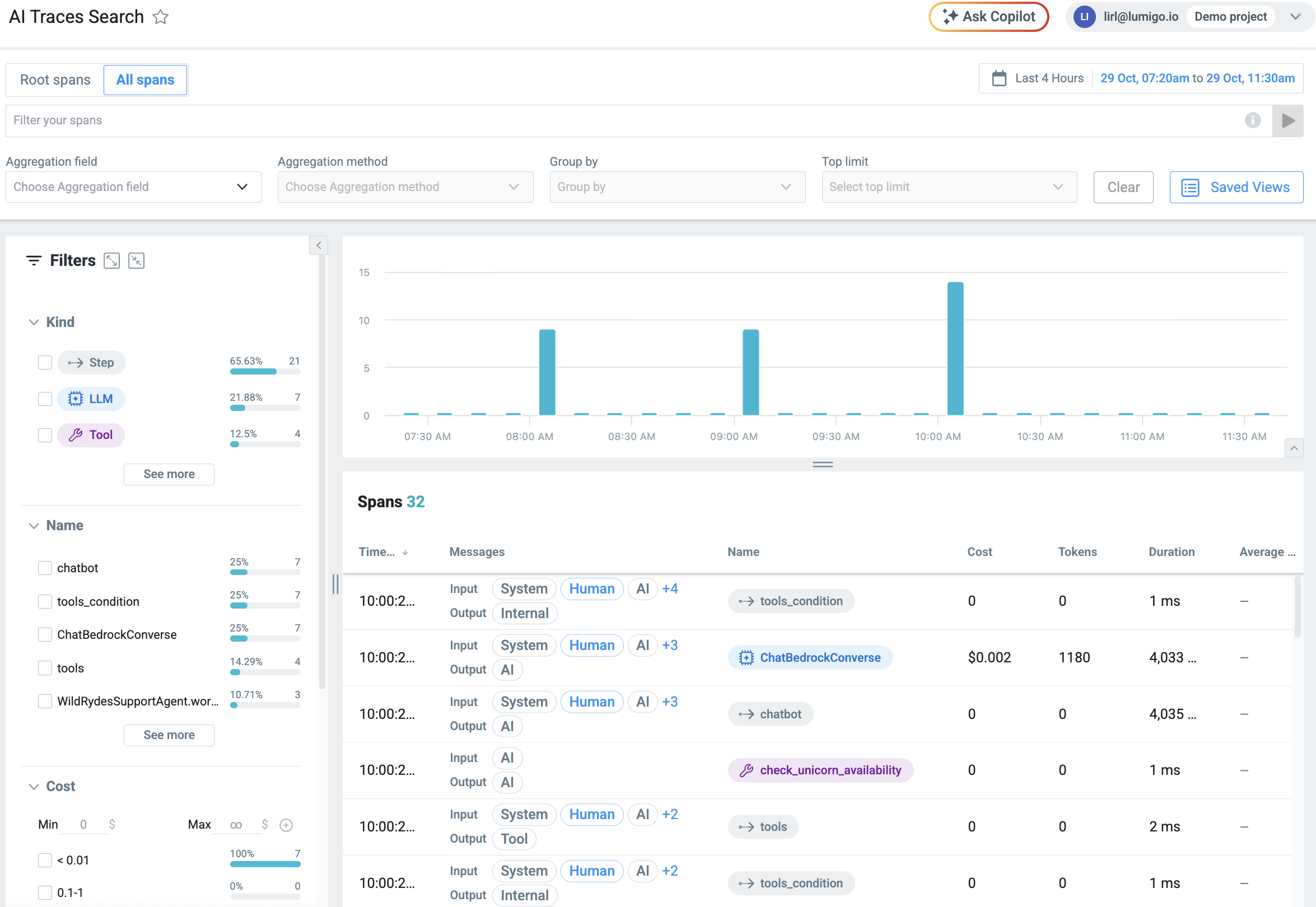The image size is (1316, 907).
Task: Check the LLM kind checkbox
Action: tap(45, 399)
